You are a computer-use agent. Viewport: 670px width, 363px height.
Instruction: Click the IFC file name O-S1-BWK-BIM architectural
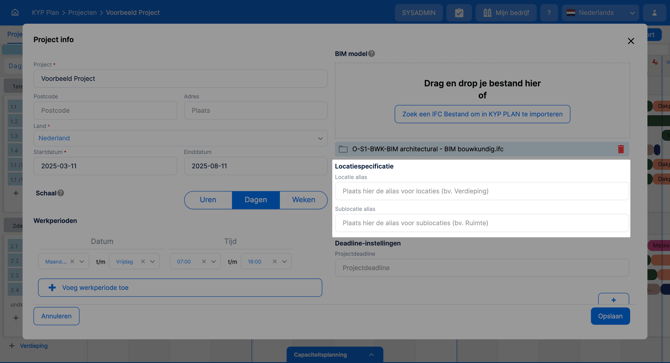[428, 149]
